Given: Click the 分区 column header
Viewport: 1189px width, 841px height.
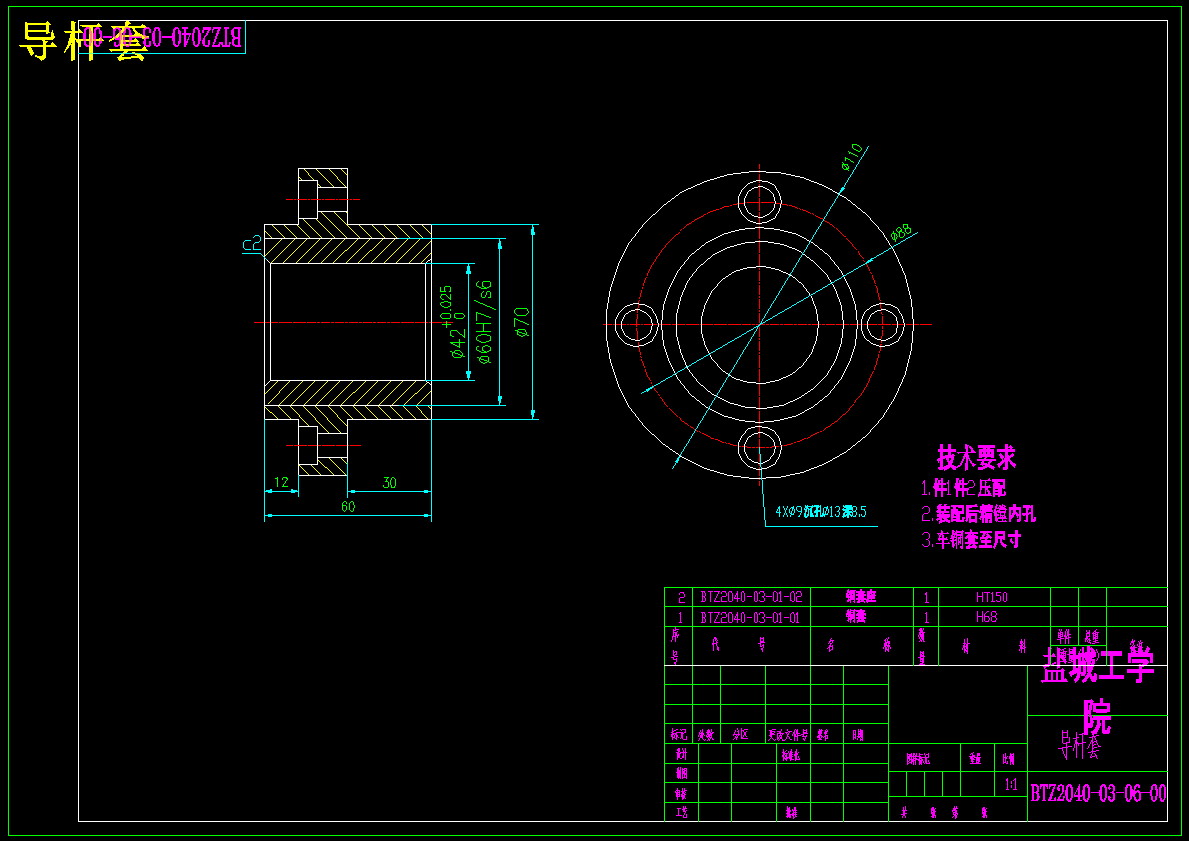Looking at the screenshot, I should point(740,734).
